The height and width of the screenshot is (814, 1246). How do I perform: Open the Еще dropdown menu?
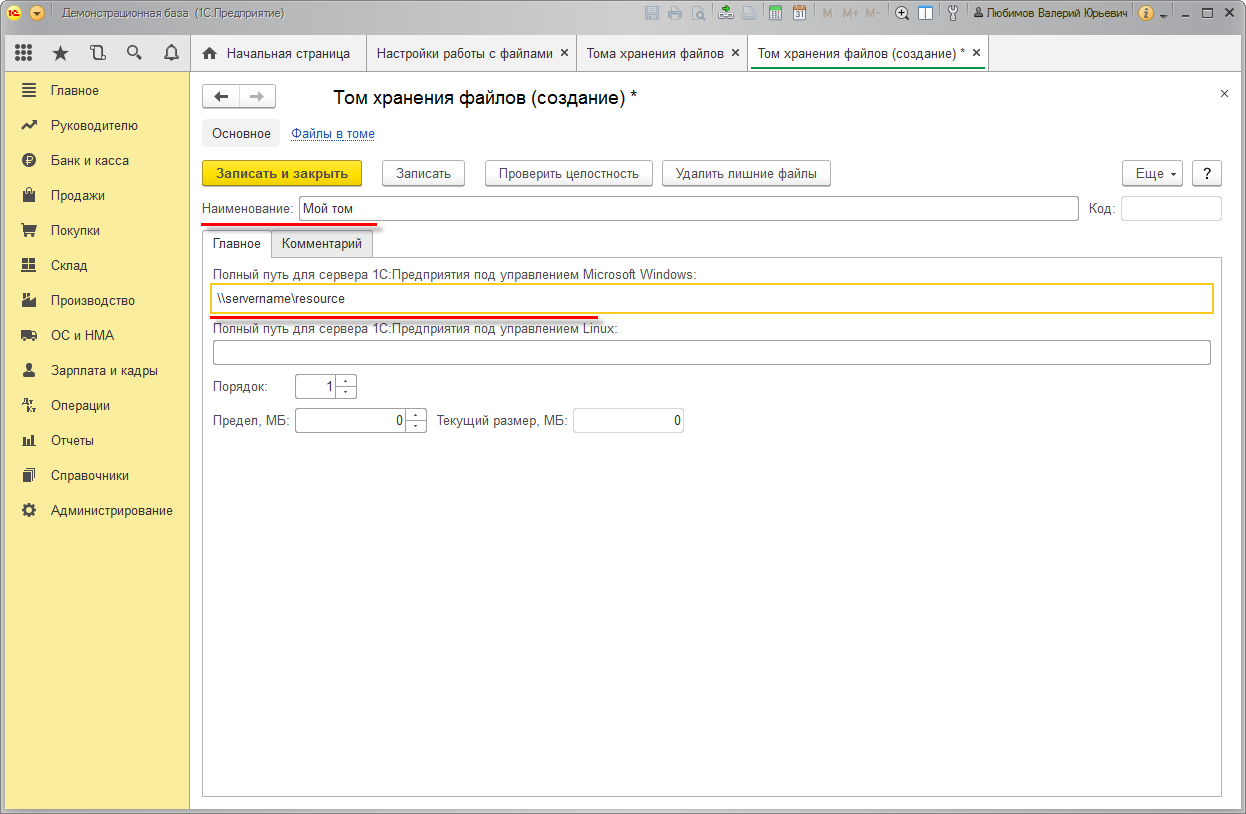coord(1153,173)
